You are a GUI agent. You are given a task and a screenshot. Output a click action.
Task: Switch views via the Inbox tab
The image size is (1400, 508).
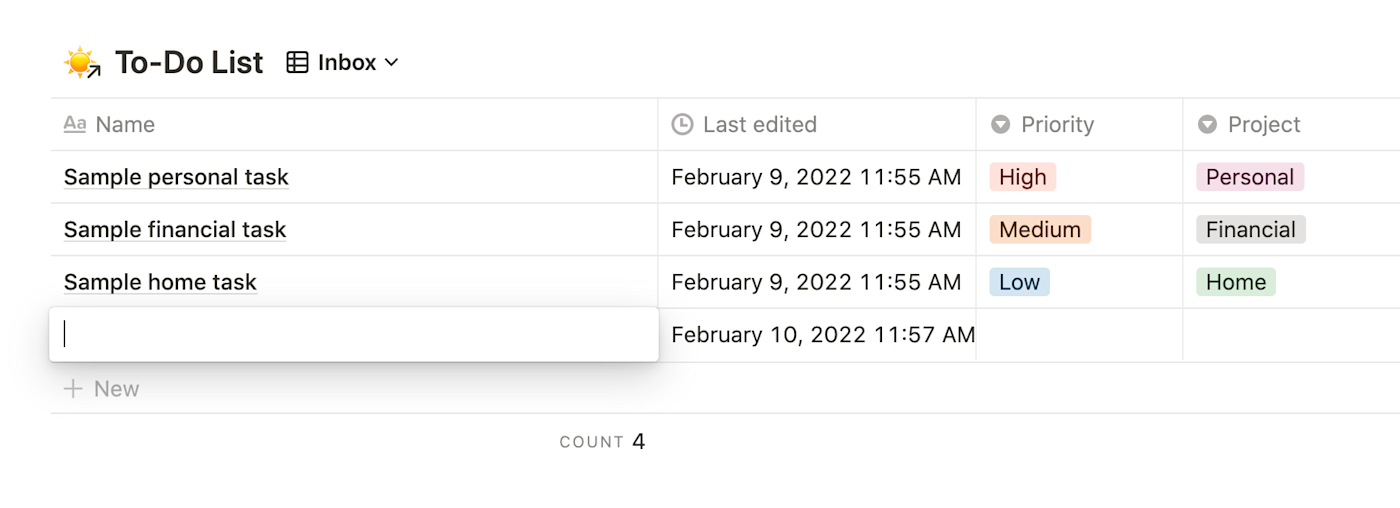[347, 63]
